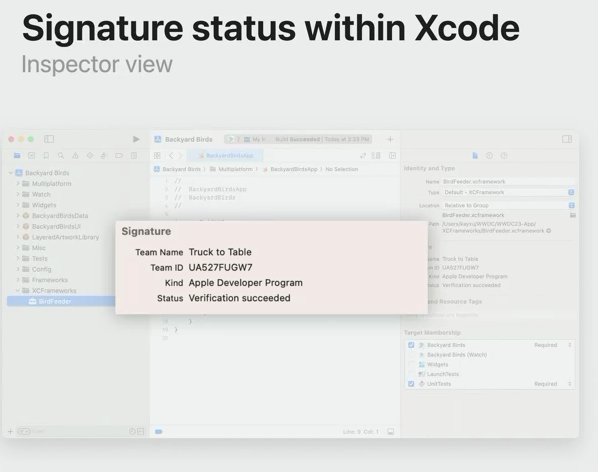
Task: Collapse the XCFrameworks folder
Action: coord(18,291)
